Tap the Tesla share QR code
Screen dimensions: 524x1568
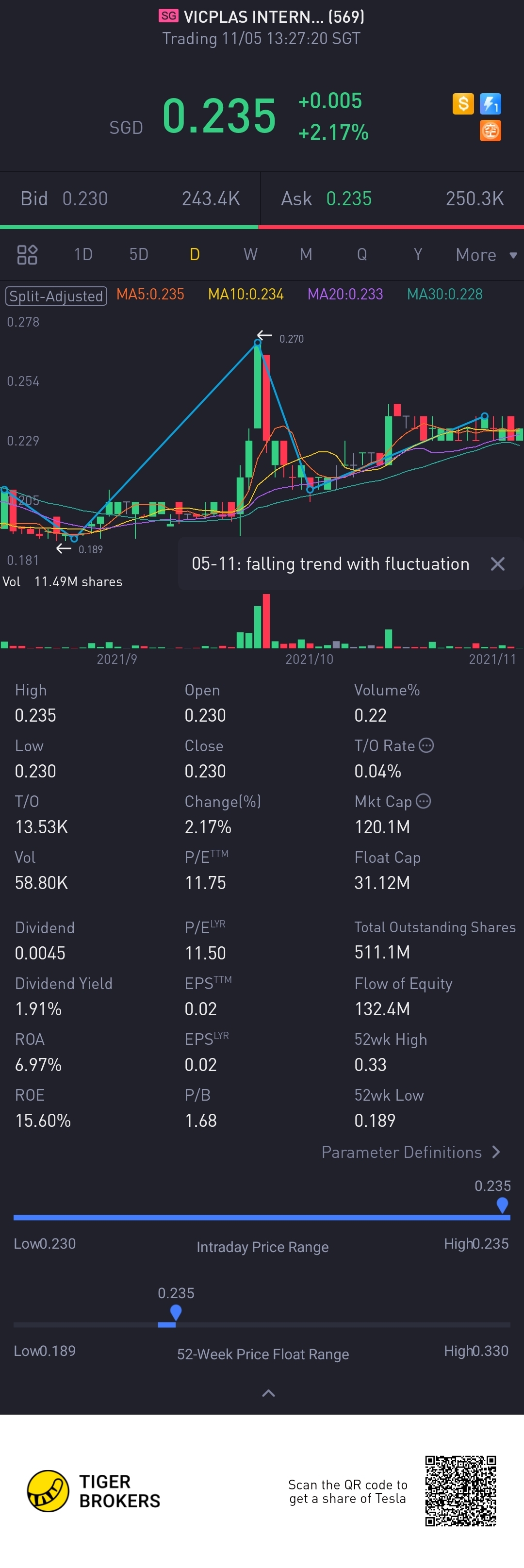460,1491
